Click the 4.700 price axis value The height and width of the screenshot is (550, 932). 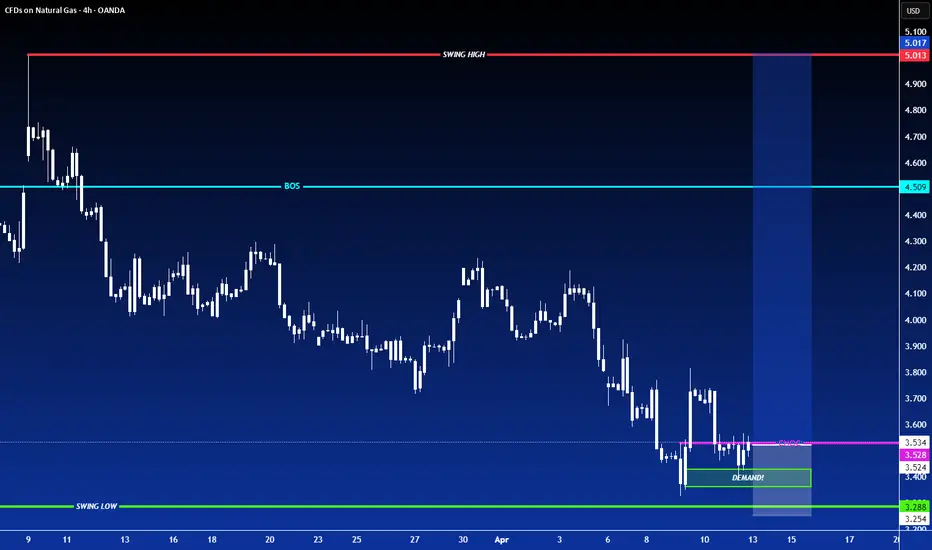(x=915, y=137)
